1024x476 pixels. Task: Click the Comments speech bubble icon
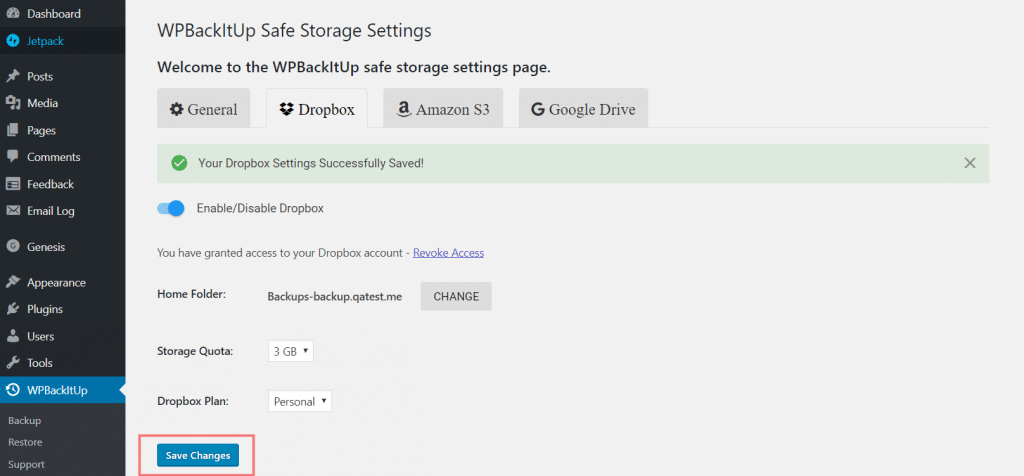point(12,157)
